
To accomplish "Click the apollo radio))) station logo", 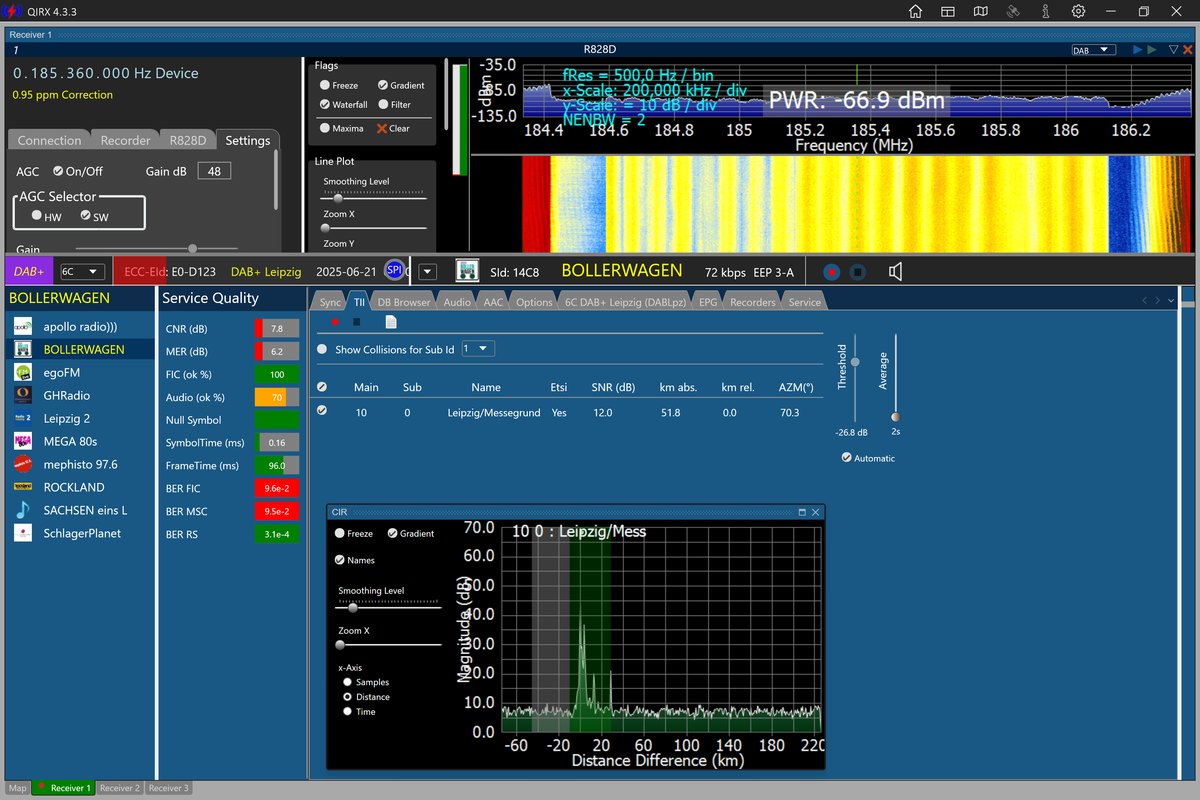I will tap(22, 326).
